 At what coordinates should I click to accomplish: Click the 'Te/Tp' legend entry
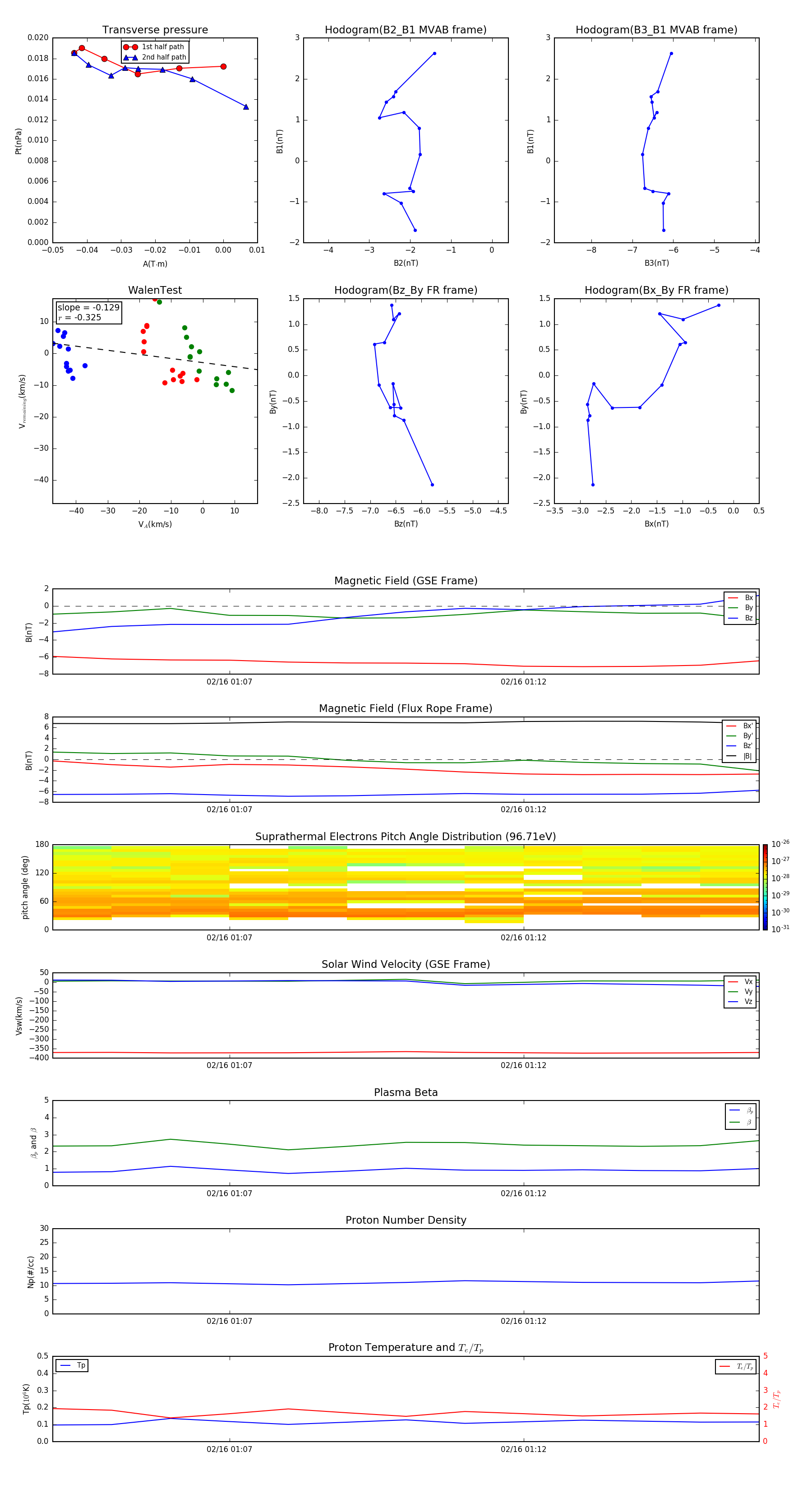click(736, 1366)
